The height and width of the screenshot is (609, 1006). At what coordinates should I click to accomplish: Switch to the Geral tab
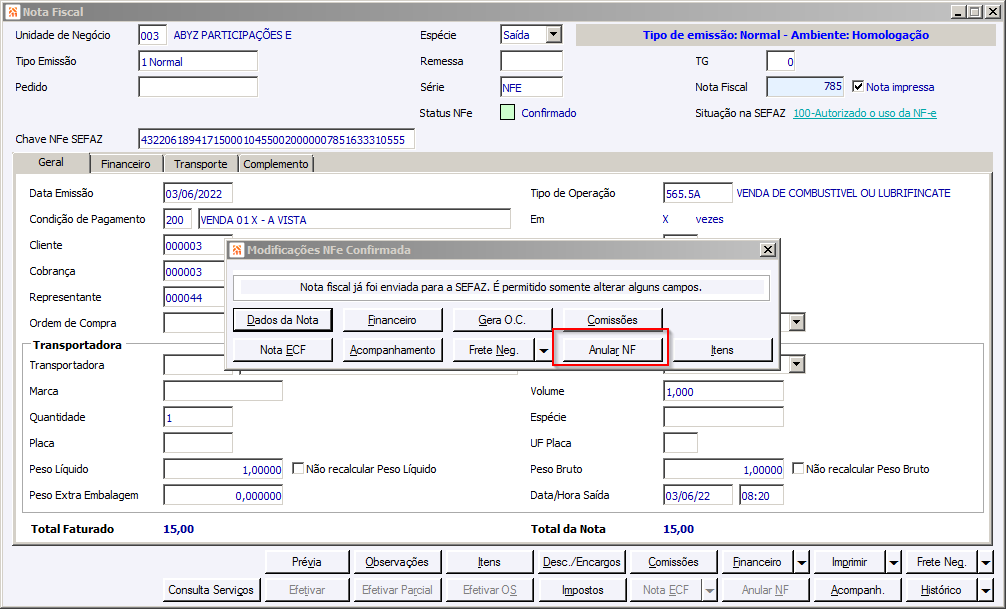pyautogui.click(x=51, y=162)
